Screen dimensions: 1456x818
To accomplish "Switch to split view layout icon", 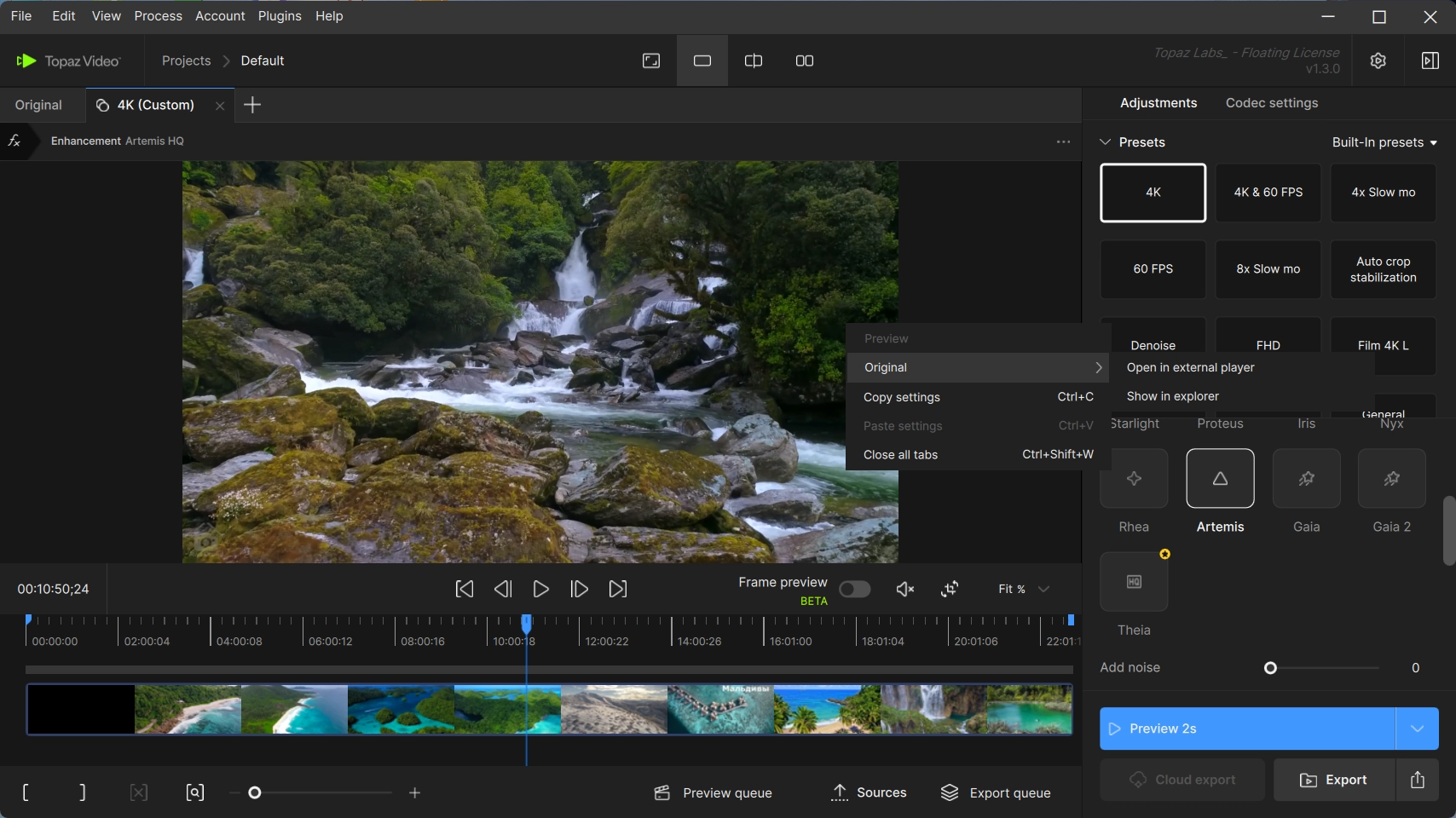I will tap(753, 60).
